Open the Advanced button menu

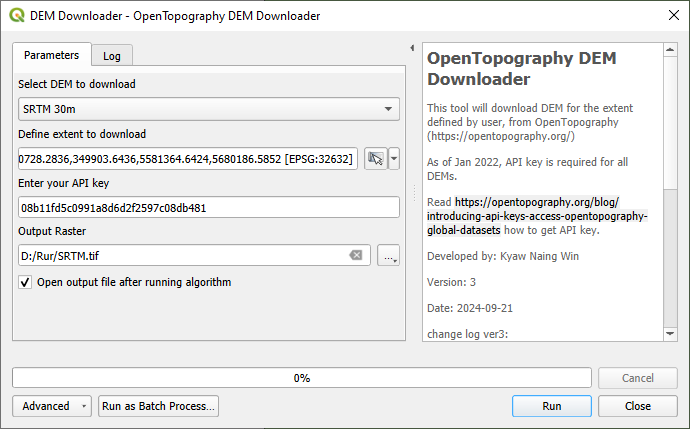coord(52,406)
